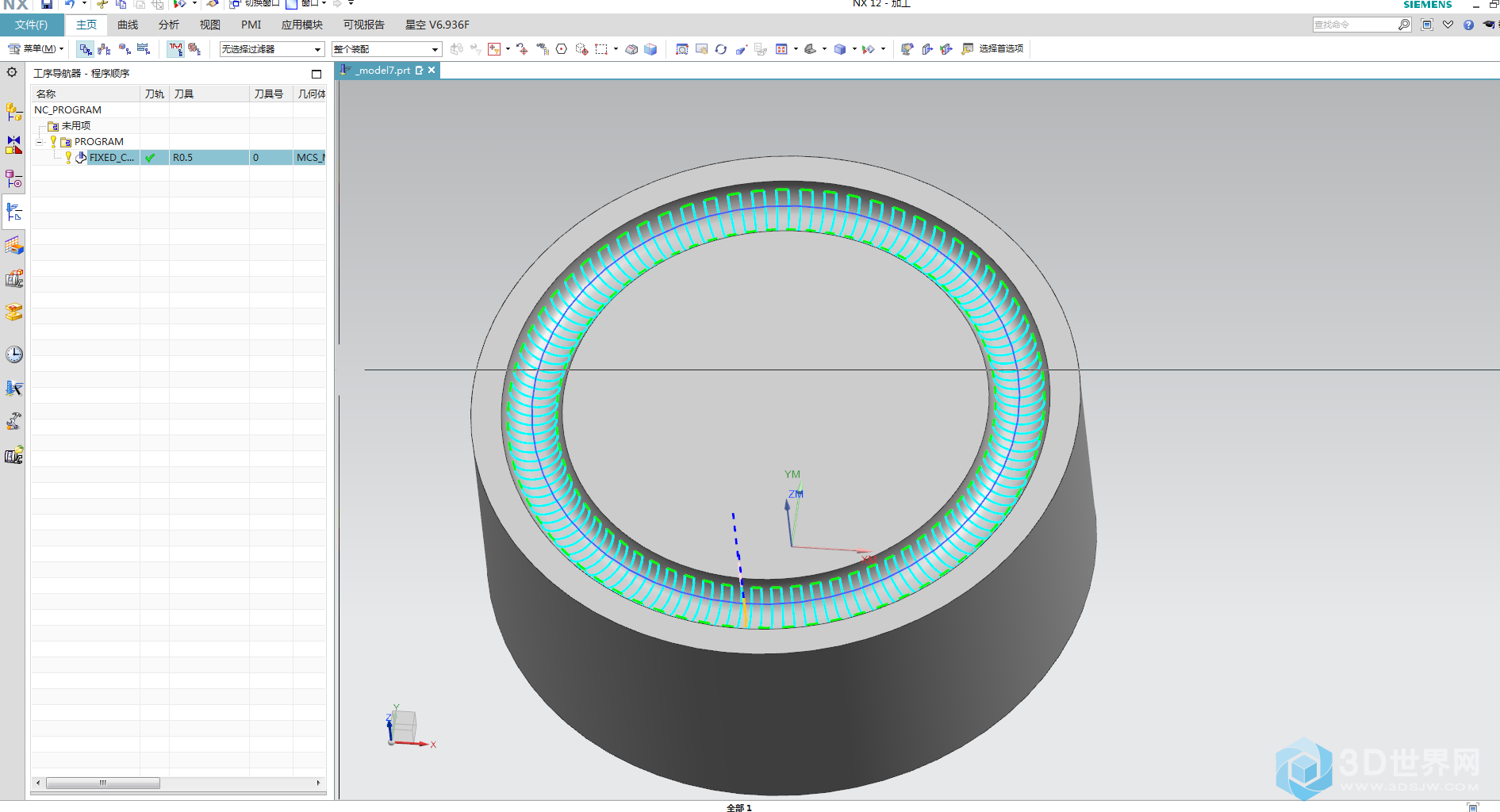
Task: Click the navigator settings gear icon
Action: [12, 72]
